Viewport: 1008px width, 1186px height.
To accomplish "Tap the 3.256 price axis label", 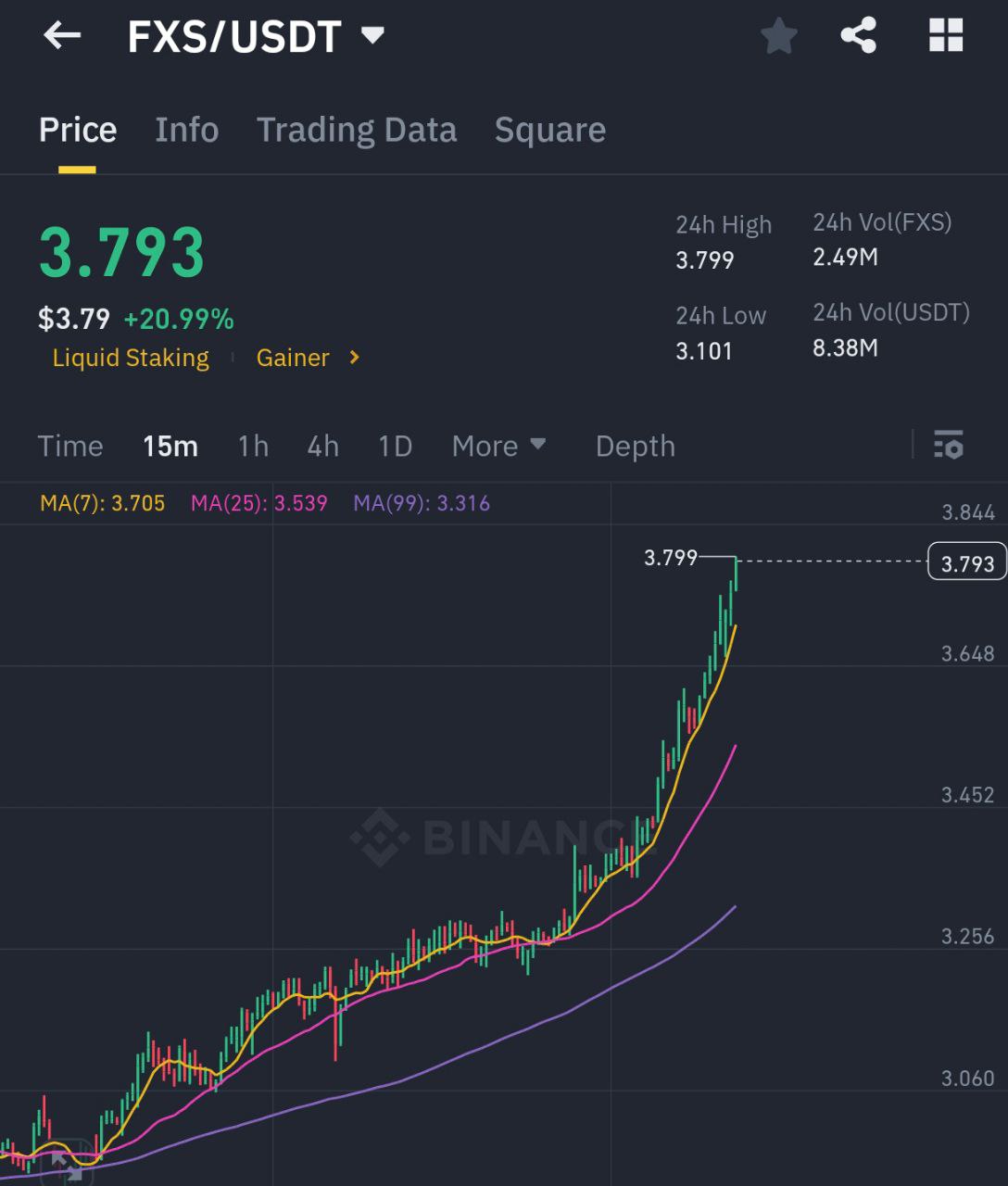I will point(968,937).
